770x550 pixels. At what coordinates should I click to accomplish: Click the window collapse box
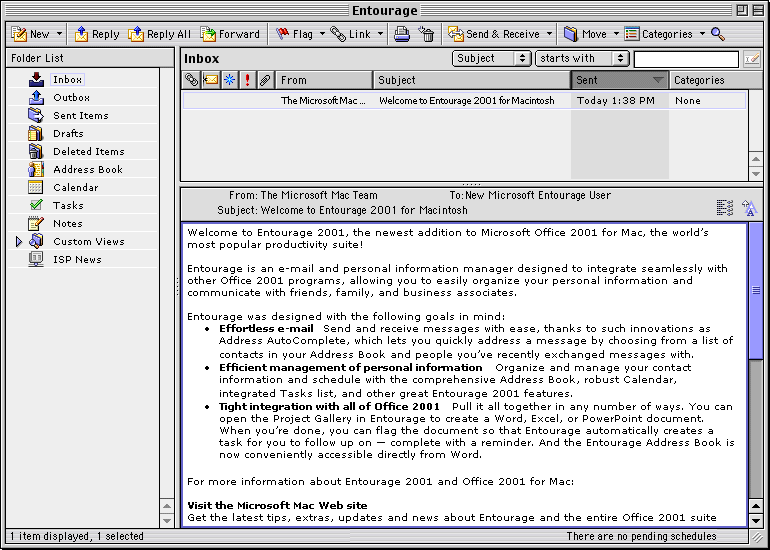(x=758, y=10)
